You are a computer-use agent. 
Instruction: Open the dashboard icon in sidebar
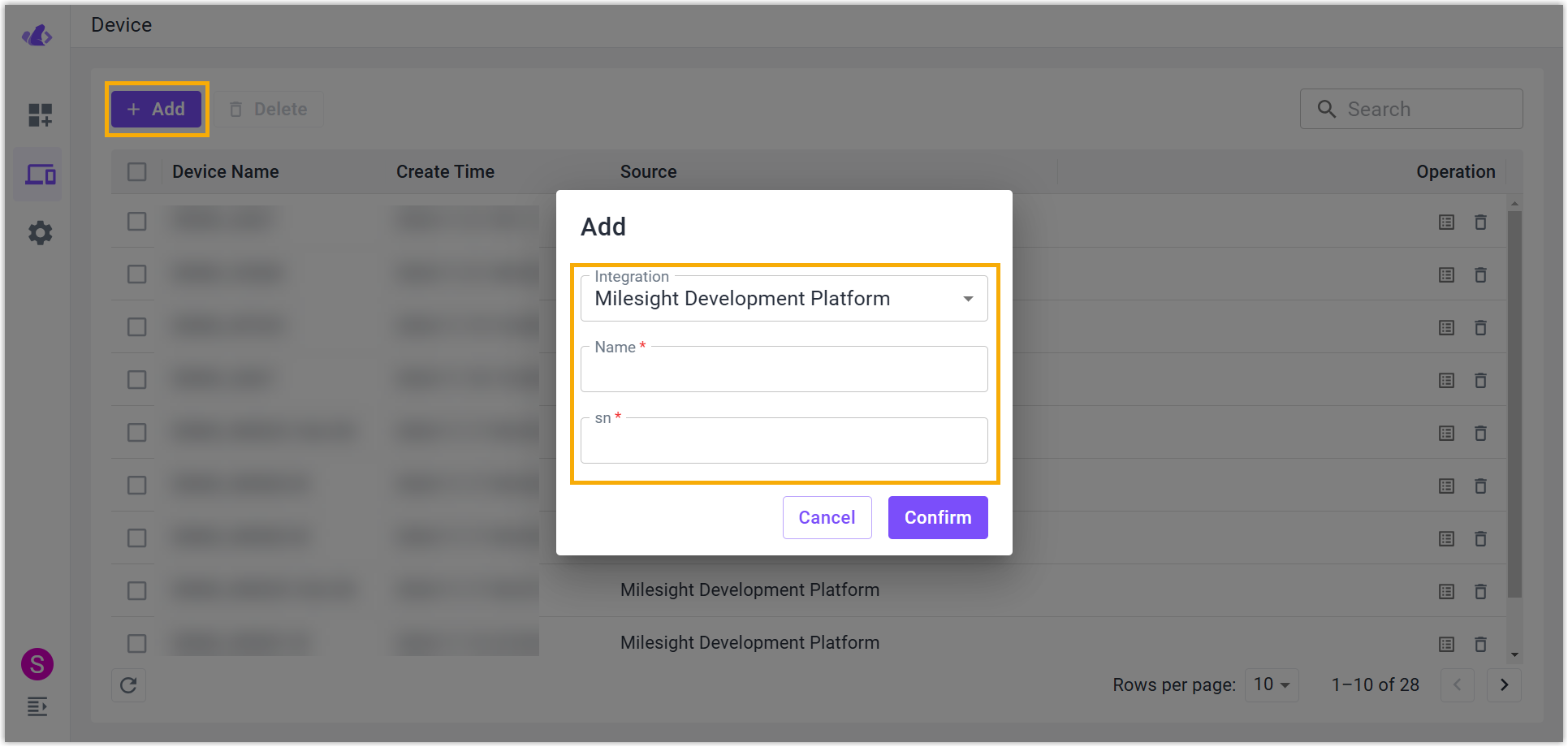click(40, 115)
